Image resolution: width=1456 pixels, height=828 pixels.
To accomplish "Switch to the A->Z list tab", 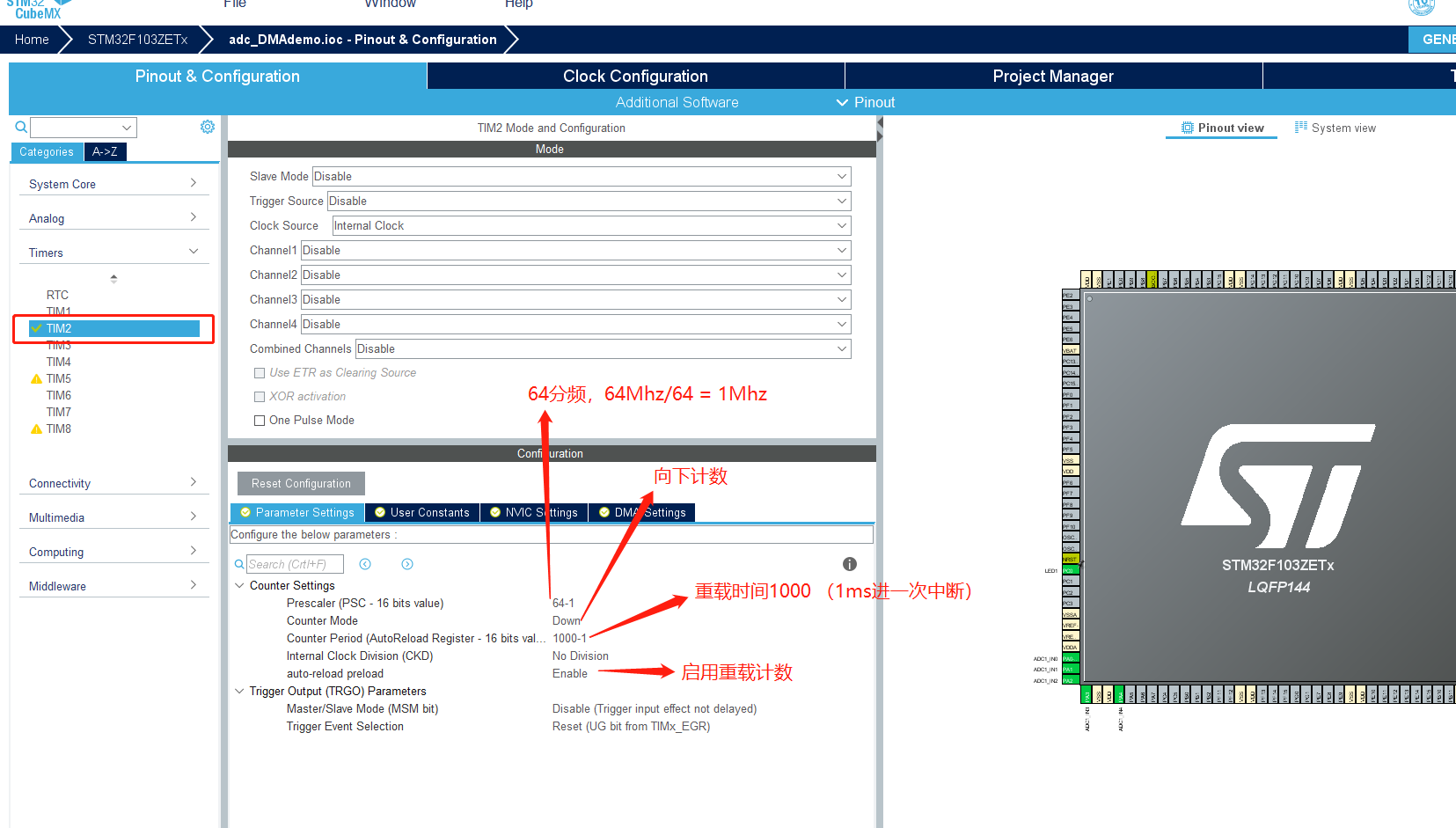I will click(105, 151).
